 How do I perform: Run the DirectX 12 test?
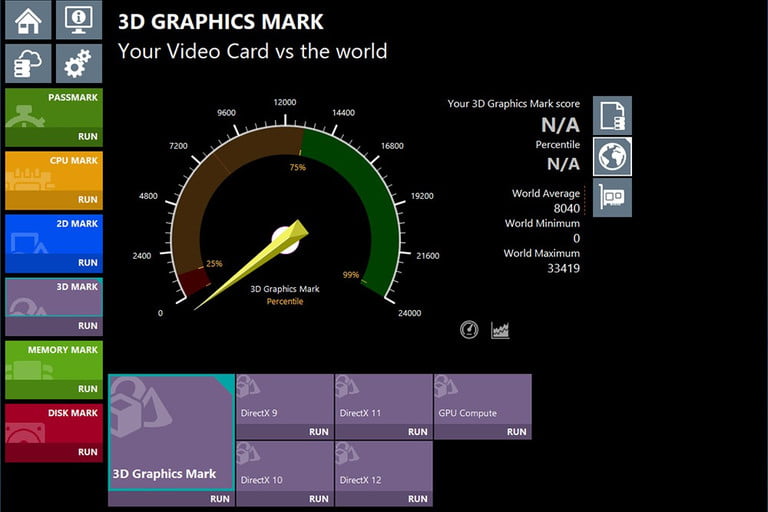coord(384,499)
